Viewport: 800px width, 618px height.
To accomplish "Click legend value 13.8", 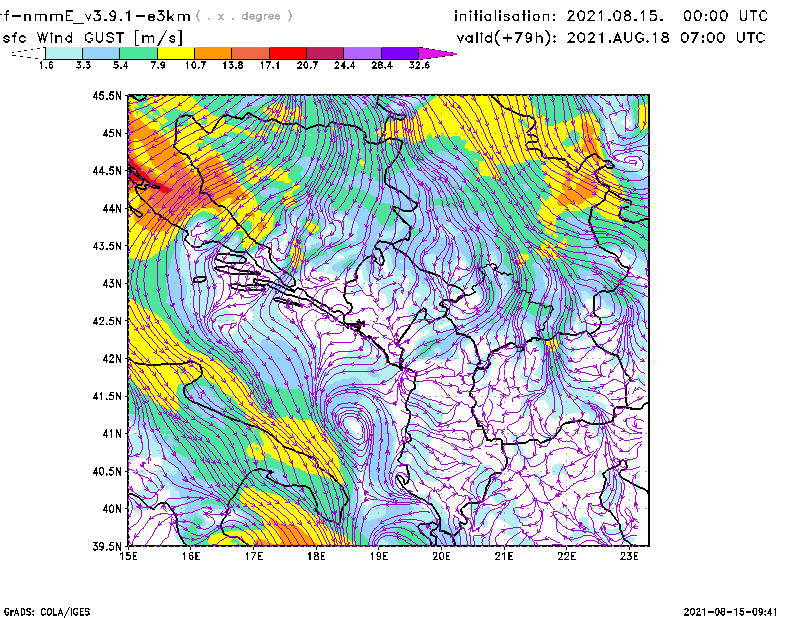I will click(233, 65).
